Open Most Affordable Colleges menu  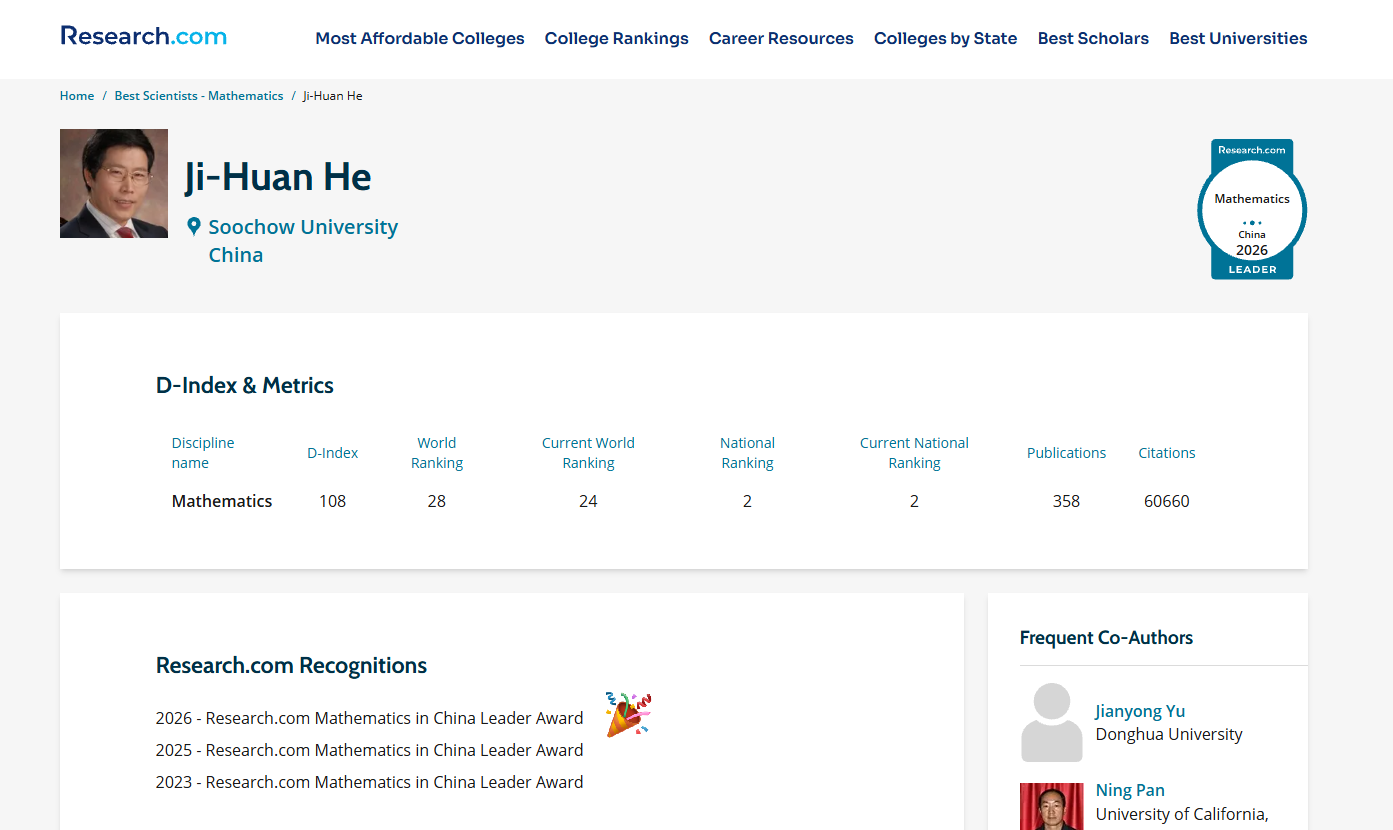(x=420, y=38)
